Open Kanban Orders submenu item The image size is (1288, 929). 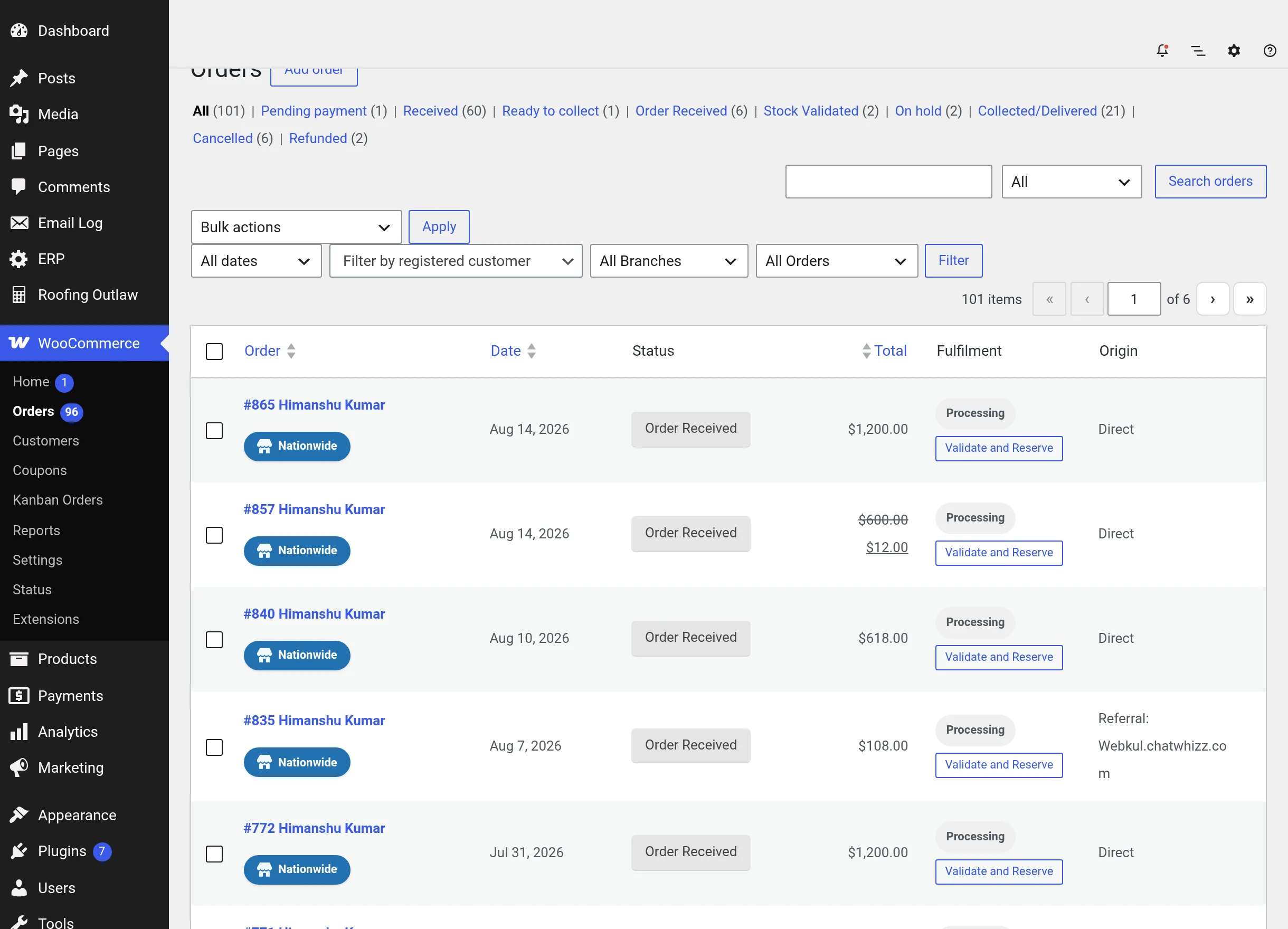[58, 500]
